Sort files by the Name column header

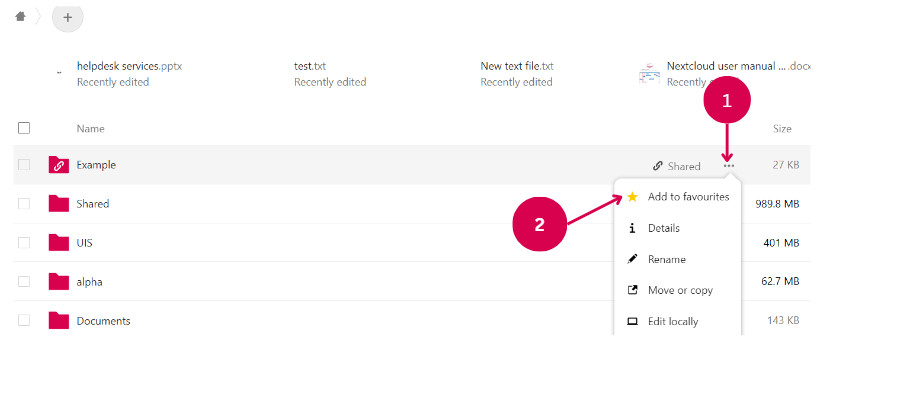click(91, 129)
